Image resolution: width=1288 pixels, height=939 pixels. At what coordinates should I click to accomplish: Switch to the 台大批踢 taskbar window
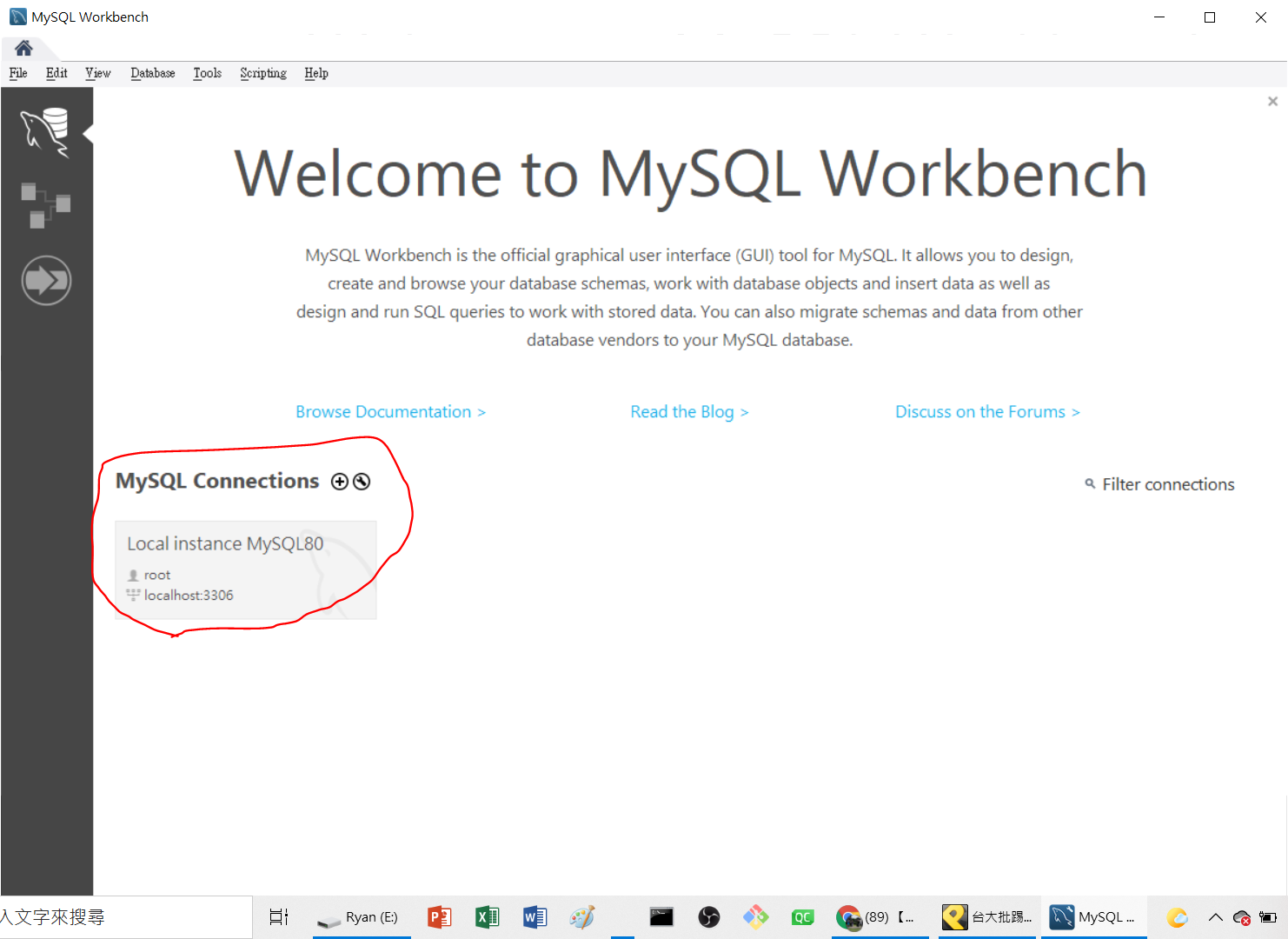click(x=987, y=917)
